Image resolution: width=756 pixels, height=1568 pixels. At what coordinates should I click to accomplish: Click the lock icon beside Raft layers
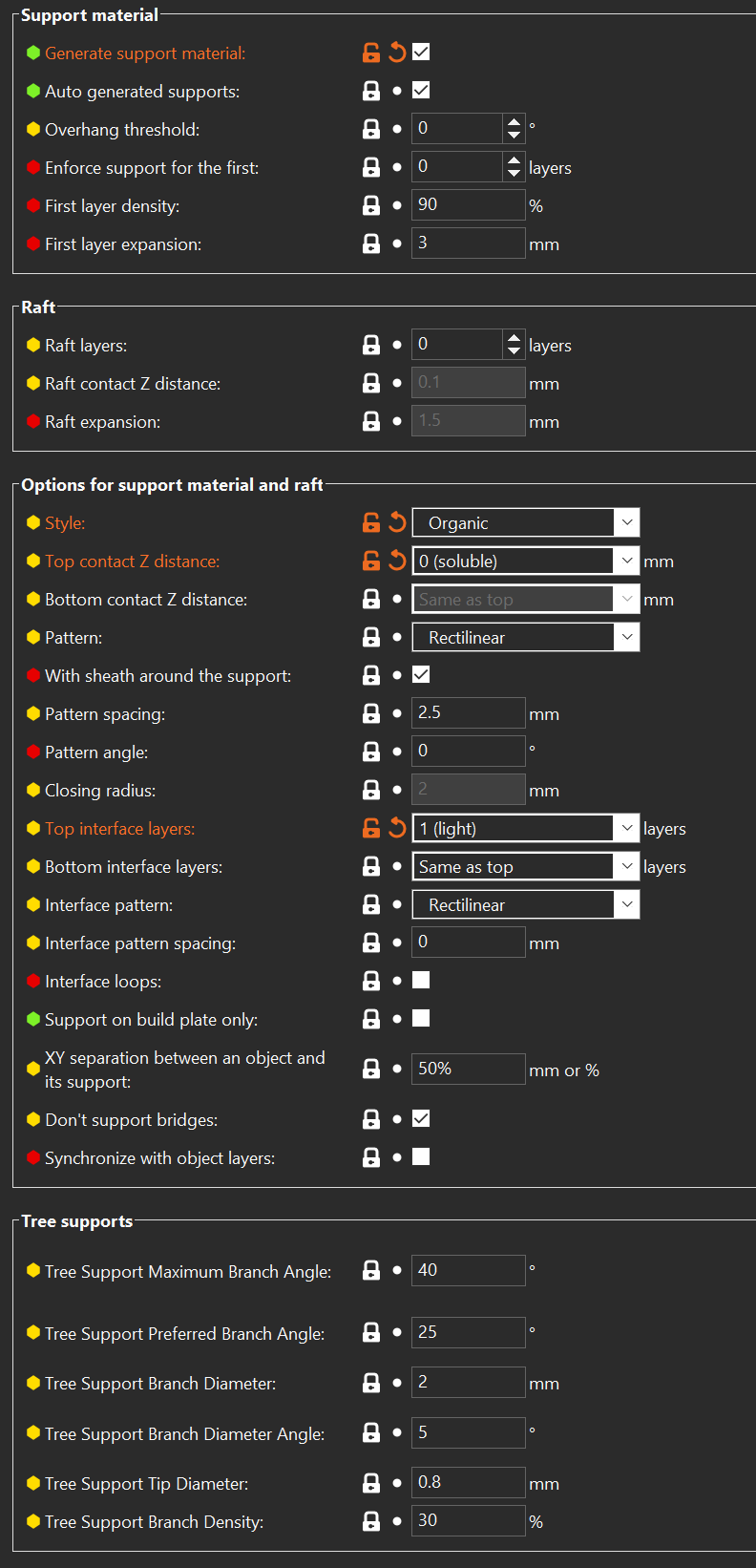[x=370, y=344]
